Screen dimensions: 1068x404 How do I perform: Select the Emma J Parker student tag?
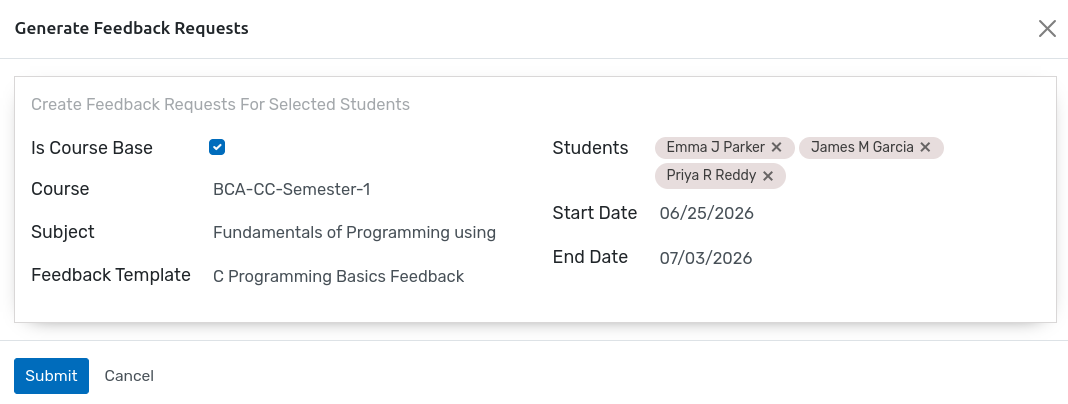click(x=715, y=147)
